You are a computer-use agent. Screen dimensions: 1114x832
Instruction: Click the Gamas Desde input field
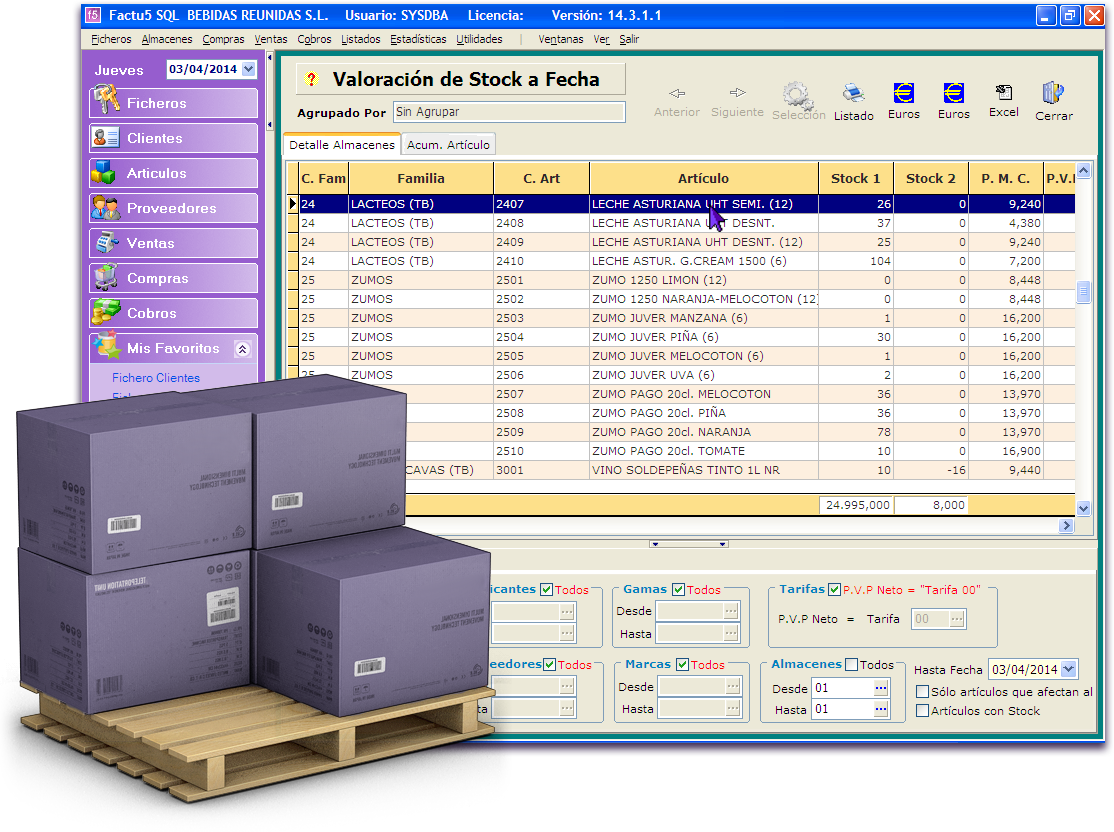click(x=689, y=611)
